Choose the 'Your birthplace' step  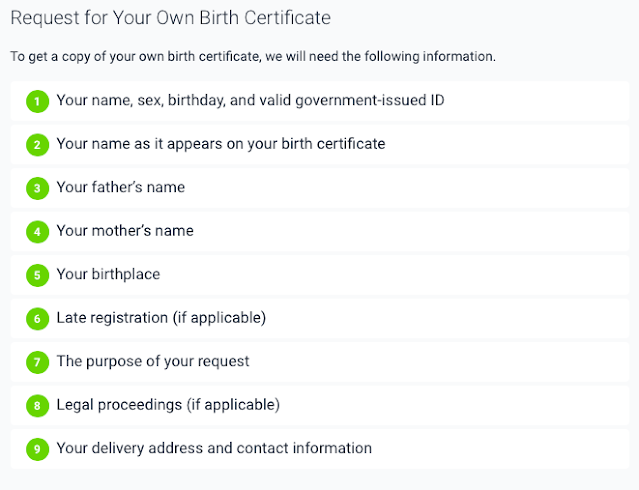[108, 274]
